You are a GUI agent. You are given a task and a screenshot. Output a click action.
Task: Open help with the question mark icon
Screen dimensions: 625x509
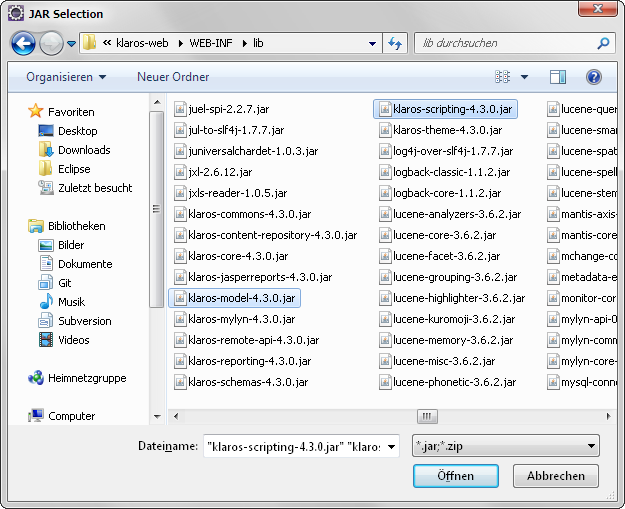[594, 77]
